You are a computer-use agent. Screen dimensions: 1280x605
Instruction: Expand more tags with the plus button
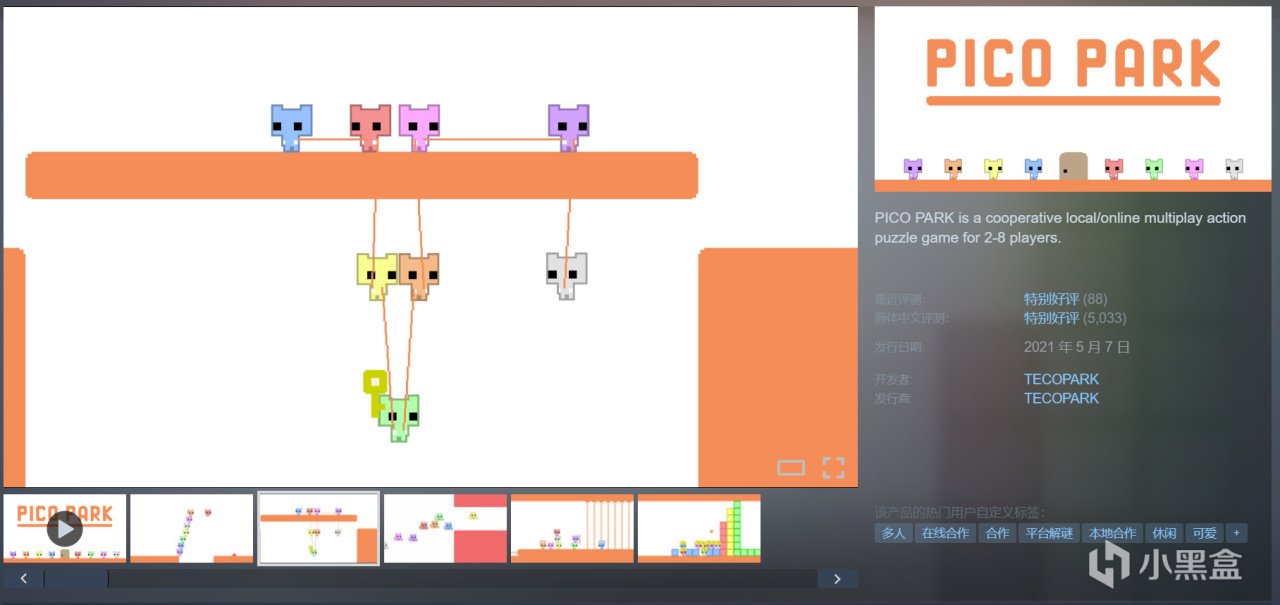[1237, 533]
